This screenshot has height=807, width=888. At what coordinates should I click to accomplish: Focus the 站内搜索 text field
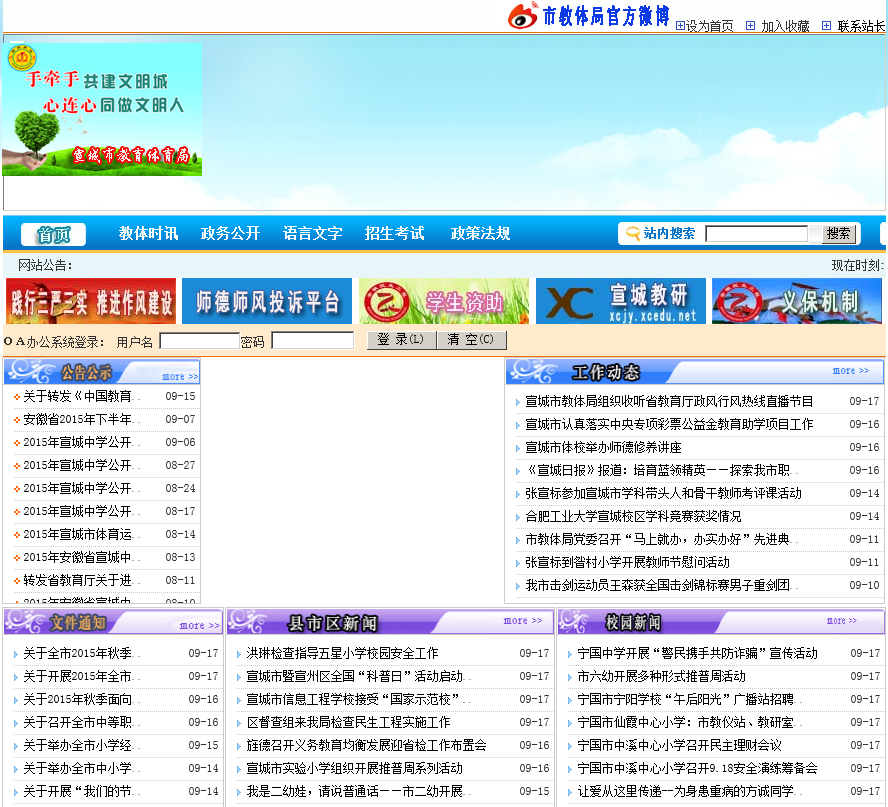tap(757, 233)
